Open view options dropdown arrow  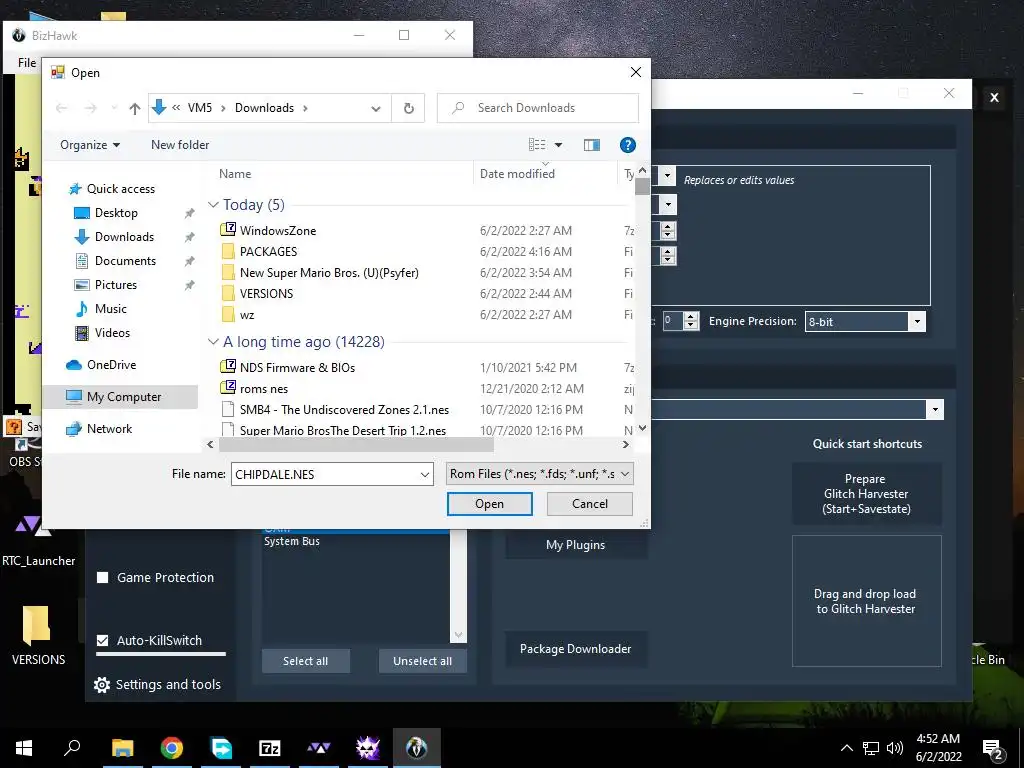coord(558,145)
